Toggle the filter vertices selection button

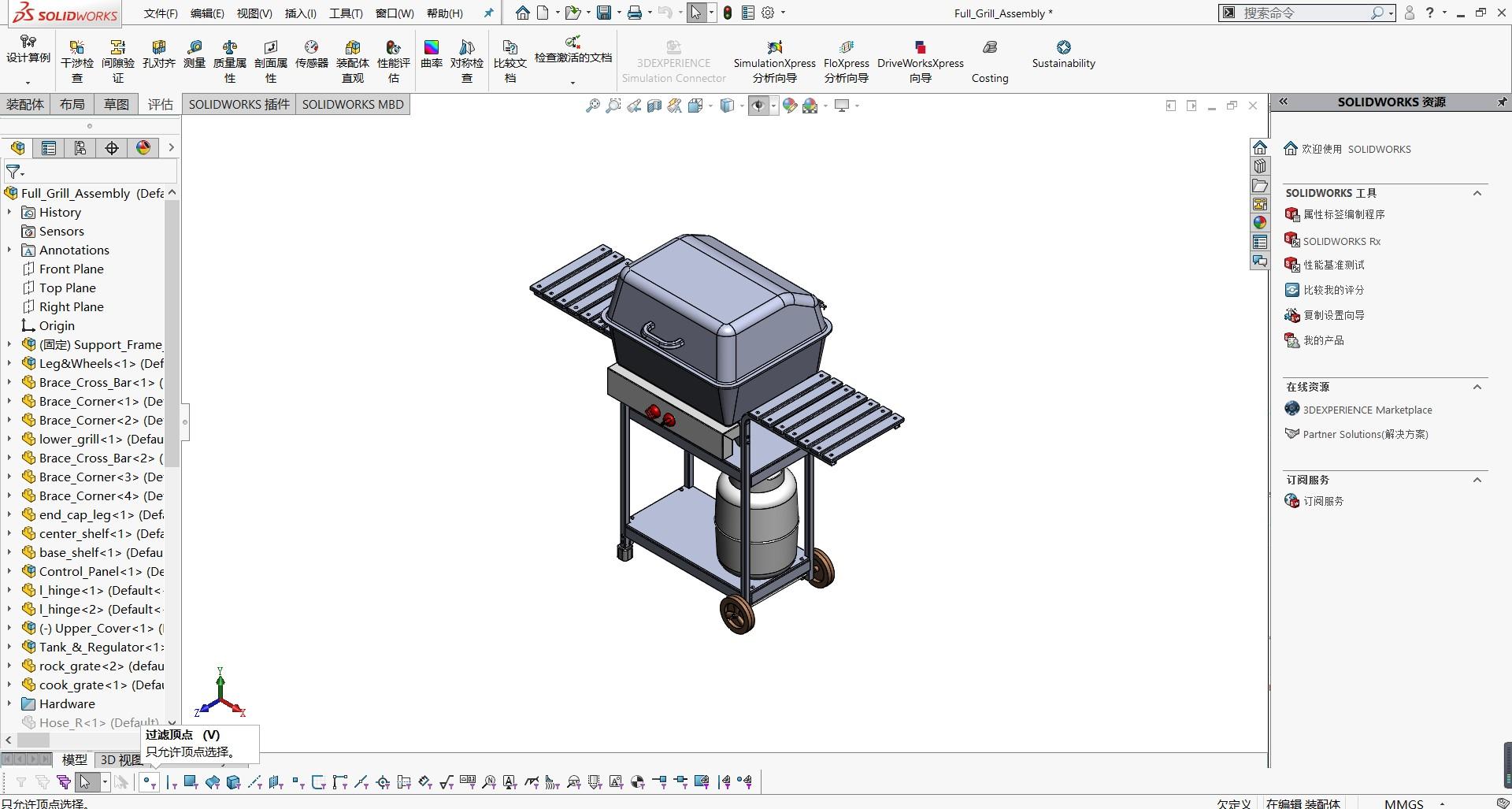(x=149, y=782)
